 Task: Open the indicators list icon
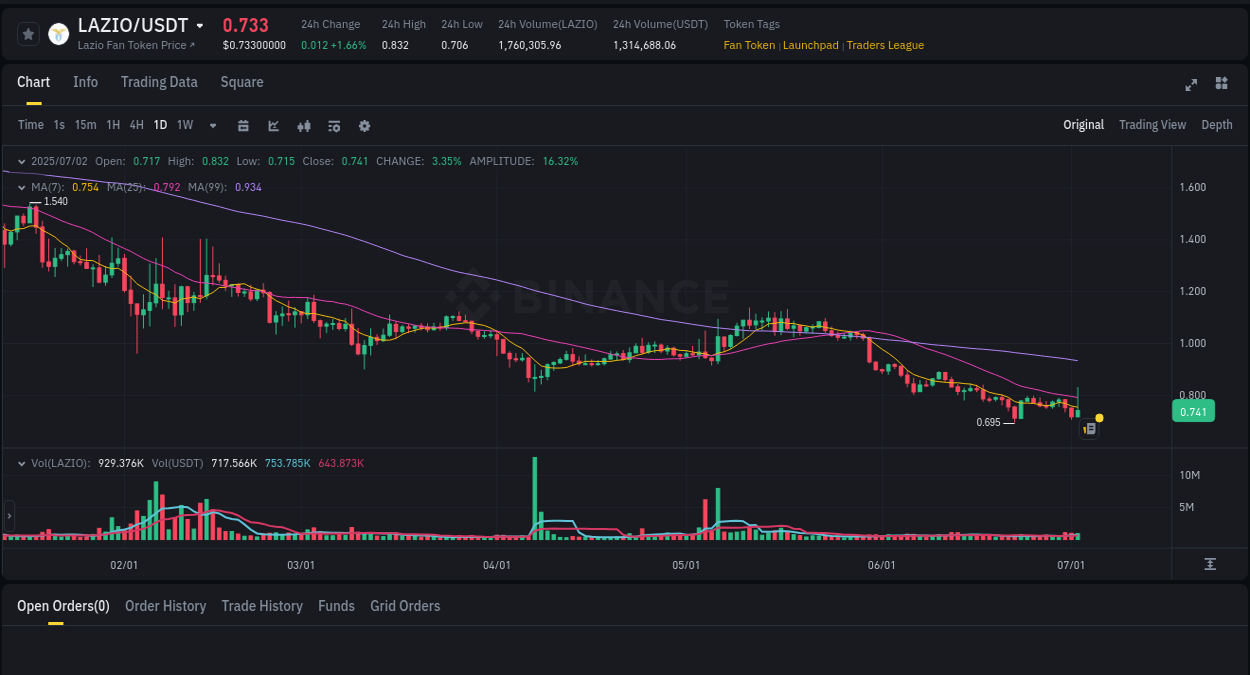[333, 126]
